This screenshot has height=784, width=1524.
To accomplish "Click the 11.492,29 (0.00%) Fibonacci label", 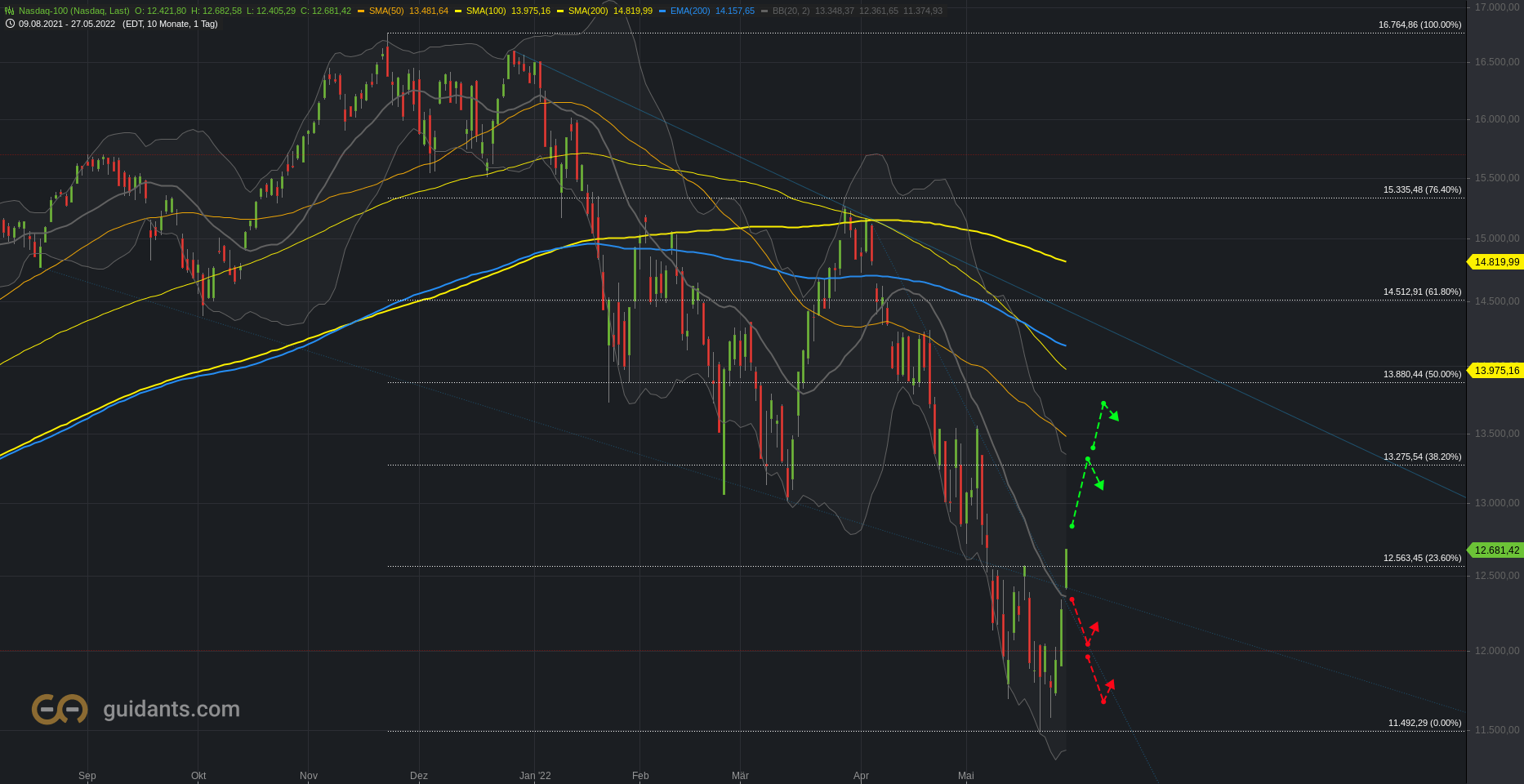I will click(x=1425, y=723).
